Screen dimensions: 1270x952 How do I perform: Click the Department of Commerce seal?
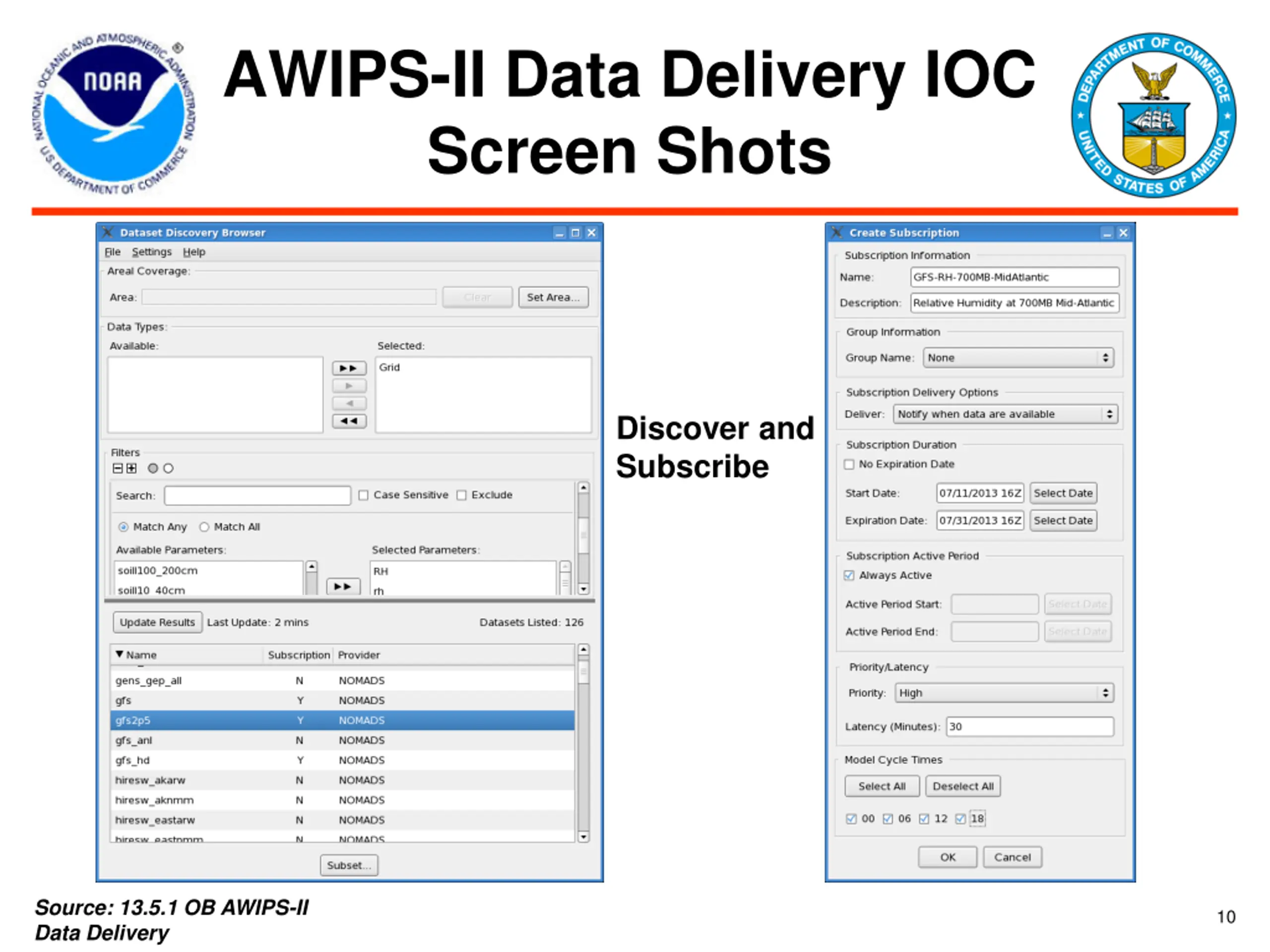[x=1154, y=115]
